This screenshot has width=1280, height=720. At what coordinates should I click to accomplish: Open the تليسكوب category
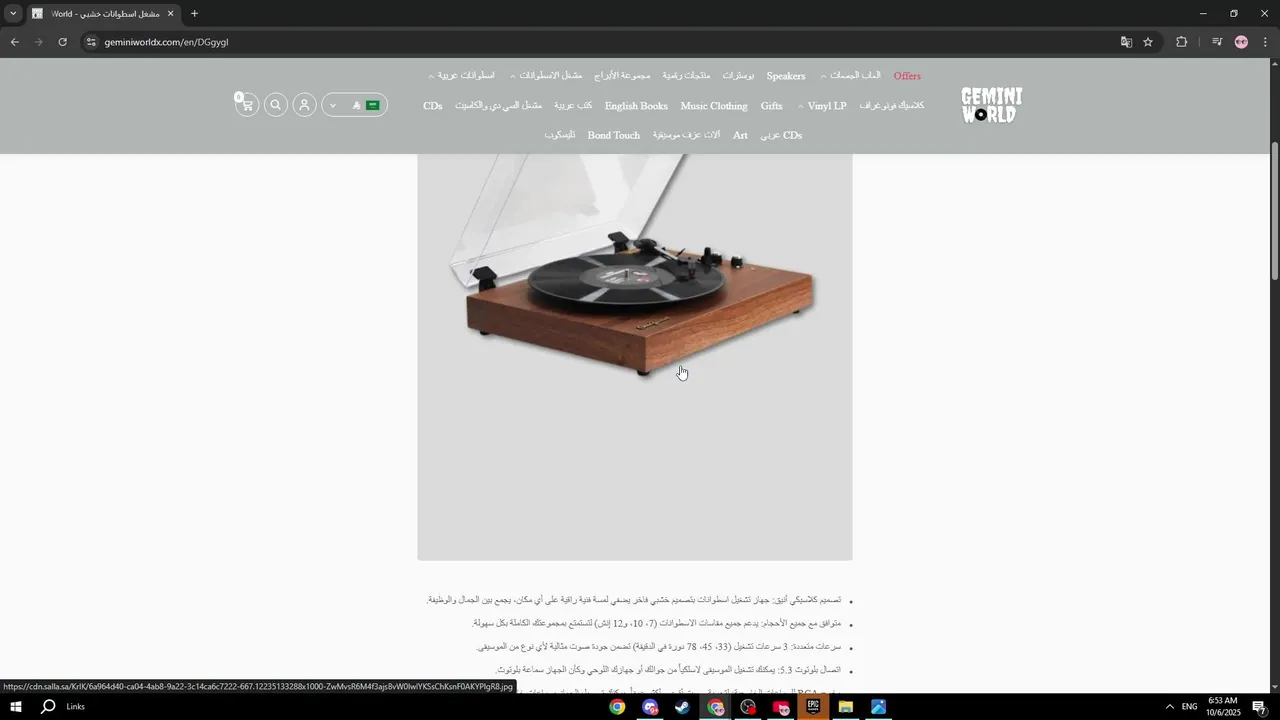coord(559,135)
